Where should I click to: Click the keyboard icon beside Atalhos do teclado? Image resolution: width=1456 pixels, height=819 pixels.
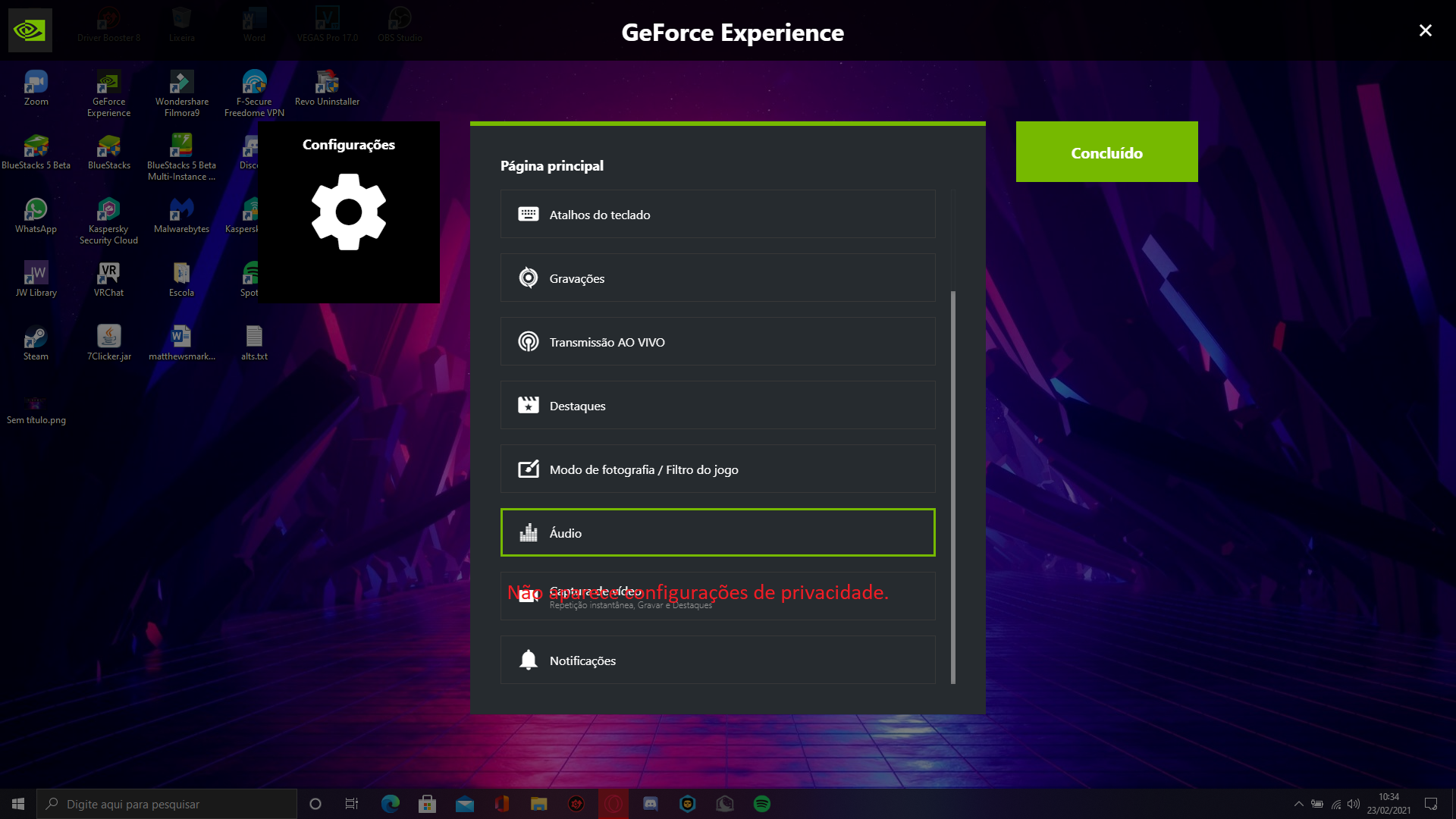pos(529,215)
